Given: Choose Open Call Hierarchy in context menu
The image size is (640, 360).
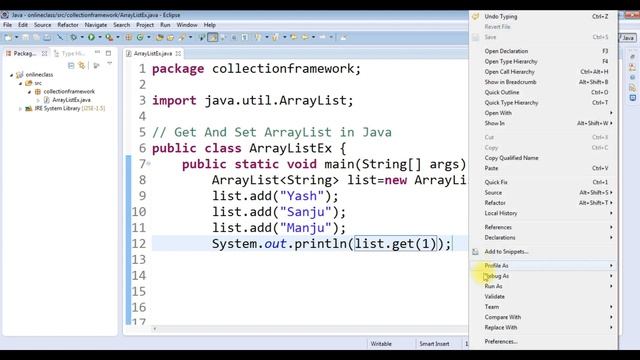Looking at the screenshot, I should 544,71.
